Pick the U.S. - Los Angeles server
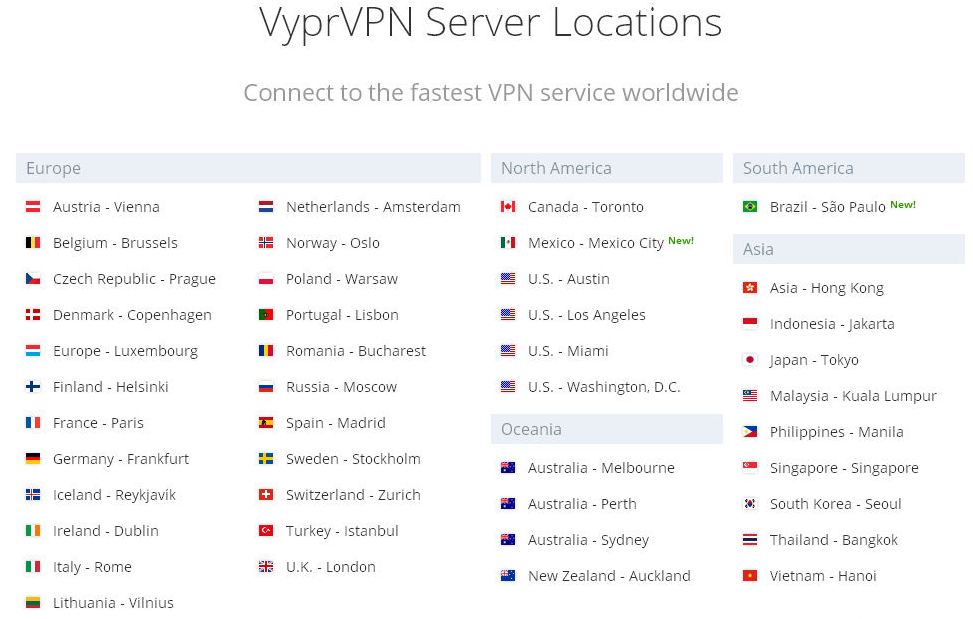The width and height of the screenshot is (973, 619). coord(587,316)
